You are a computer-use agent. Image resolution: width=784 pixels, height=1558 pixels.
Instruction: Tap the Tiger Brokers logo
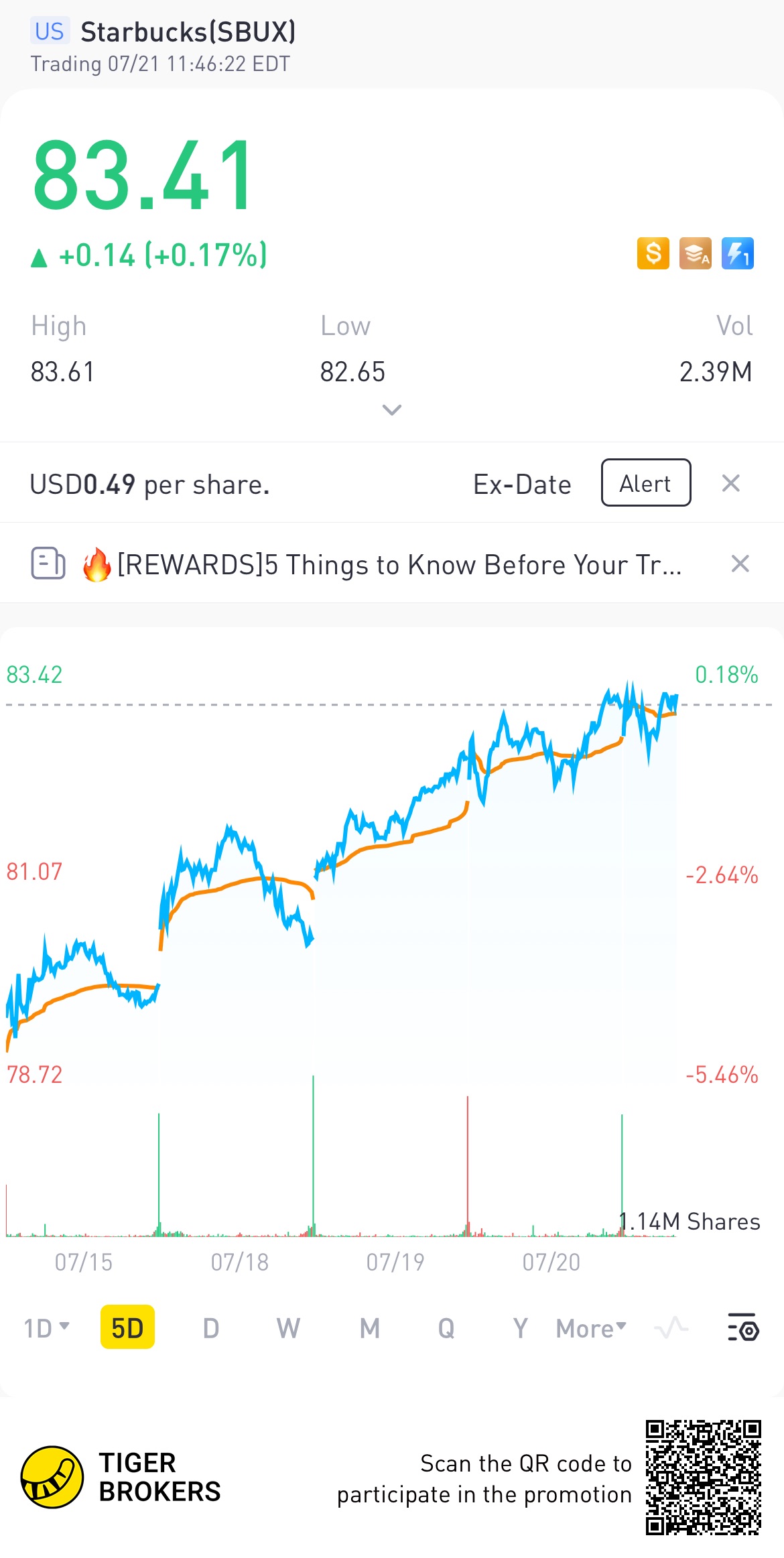coord(52,1477)
